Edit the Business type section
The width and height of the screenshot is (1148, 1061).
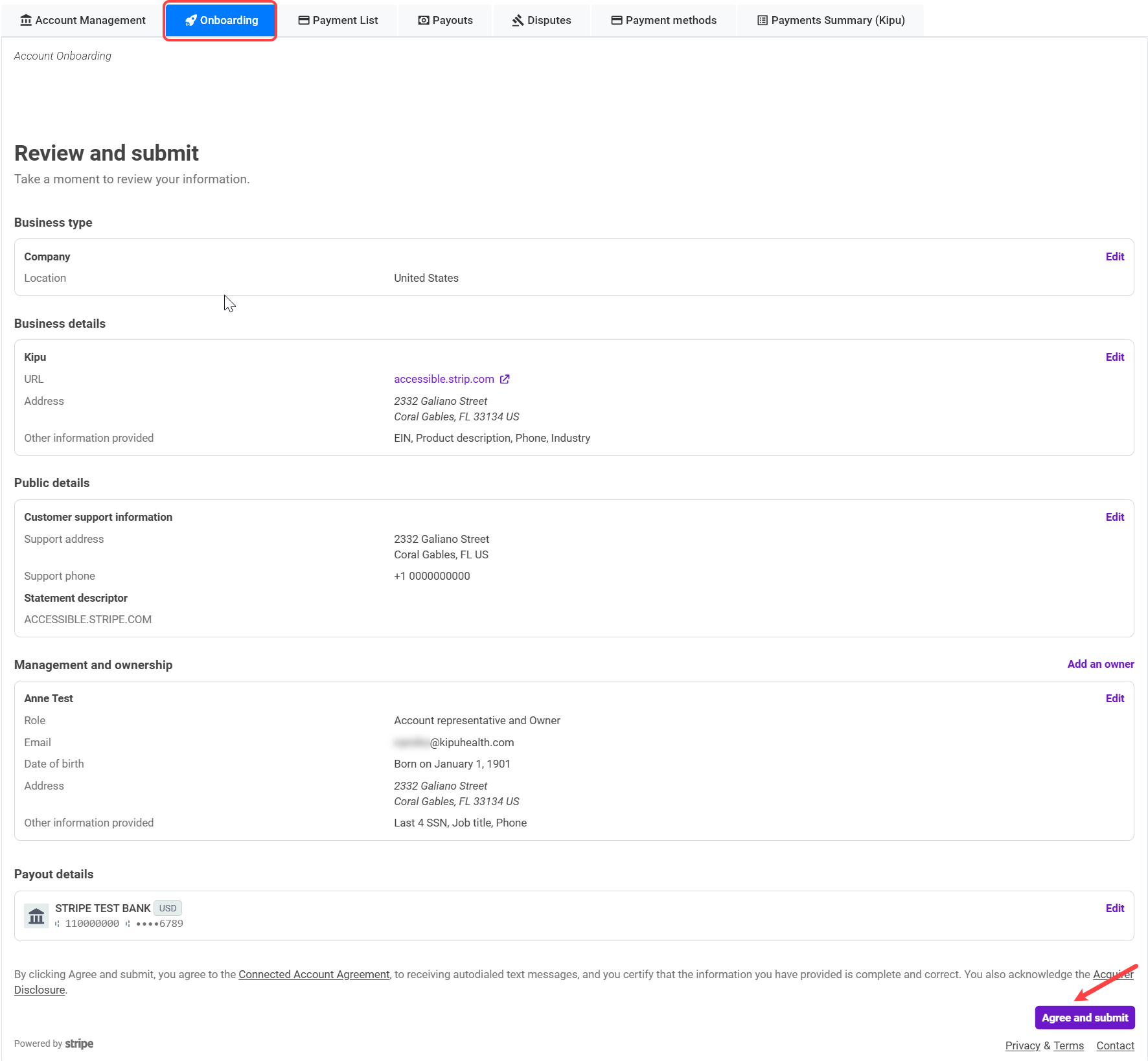point(1114,257)
